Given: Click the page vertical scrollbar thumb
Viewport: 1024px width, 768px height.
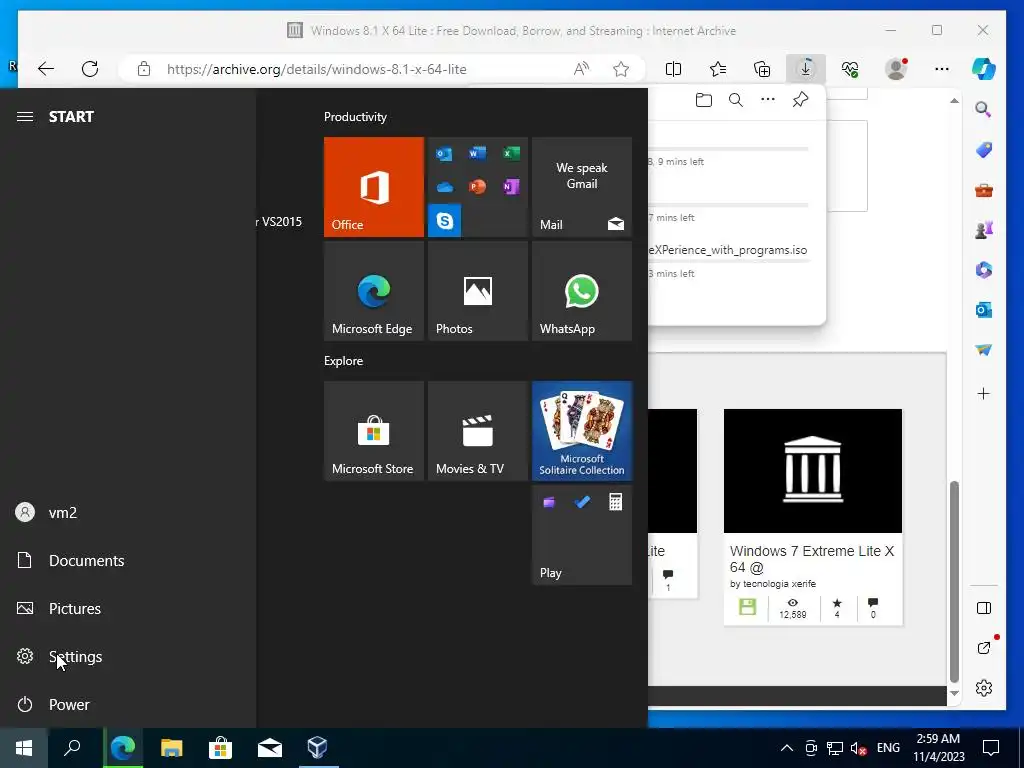Looking at the screenshot, I should [x=954, y=581].
